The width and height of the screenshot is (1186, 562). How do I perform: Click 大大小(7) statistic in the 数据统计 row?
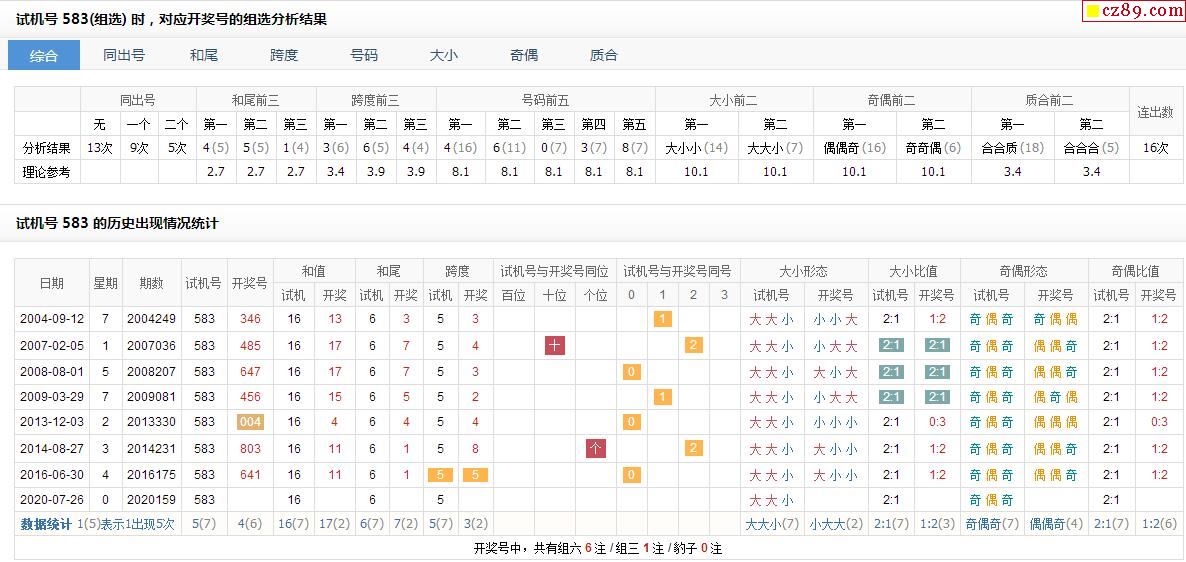(772, 523)
